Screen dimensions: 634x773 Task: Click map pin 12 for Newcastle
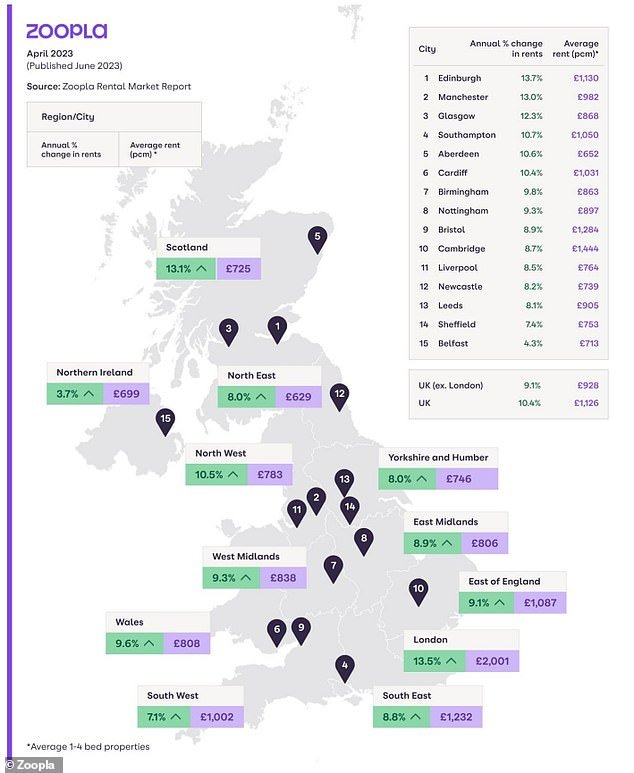click(339, 395)
